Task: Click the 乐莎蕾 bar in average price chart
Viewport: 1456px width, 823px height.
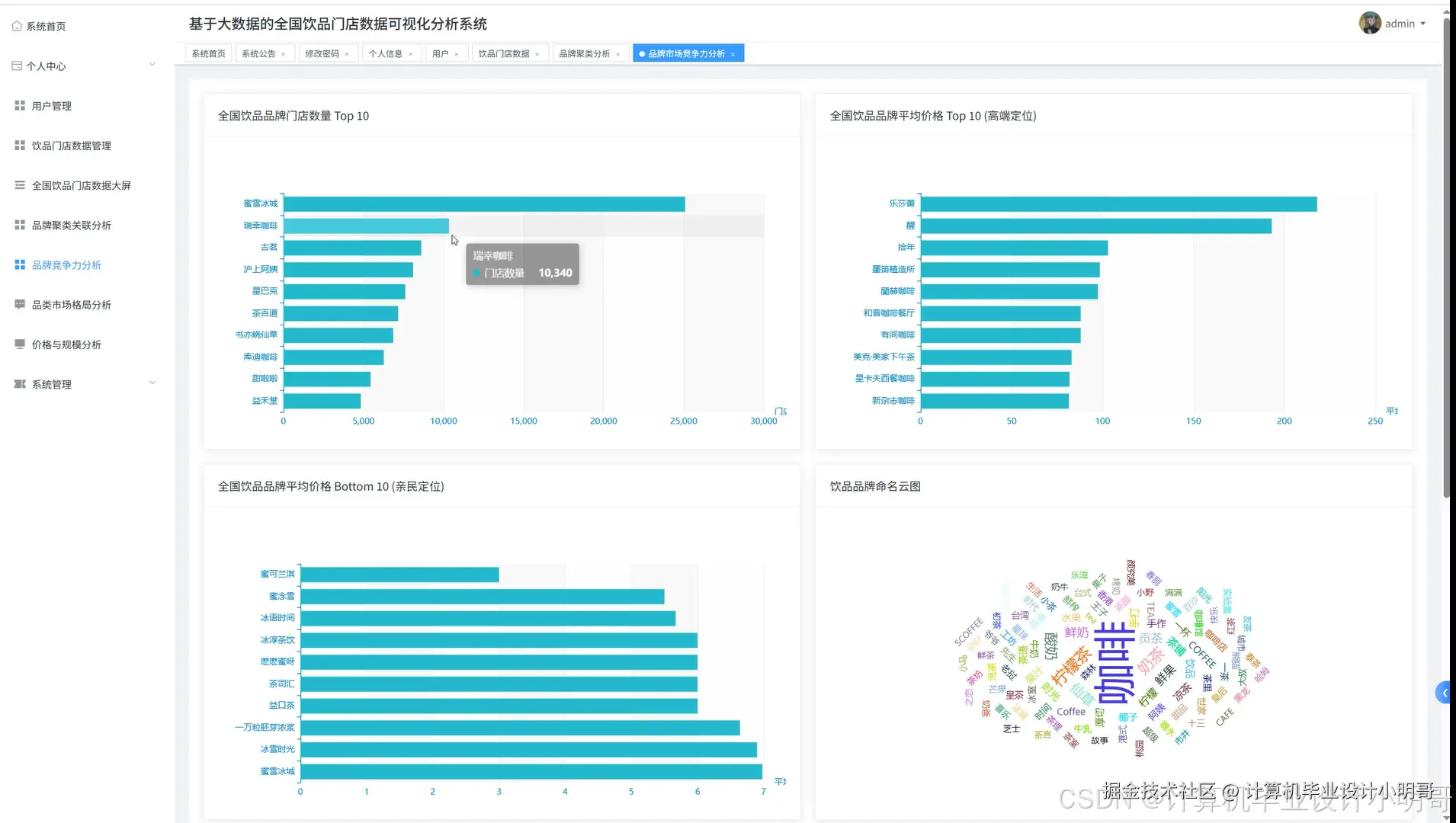Action: pos(1119,204)
